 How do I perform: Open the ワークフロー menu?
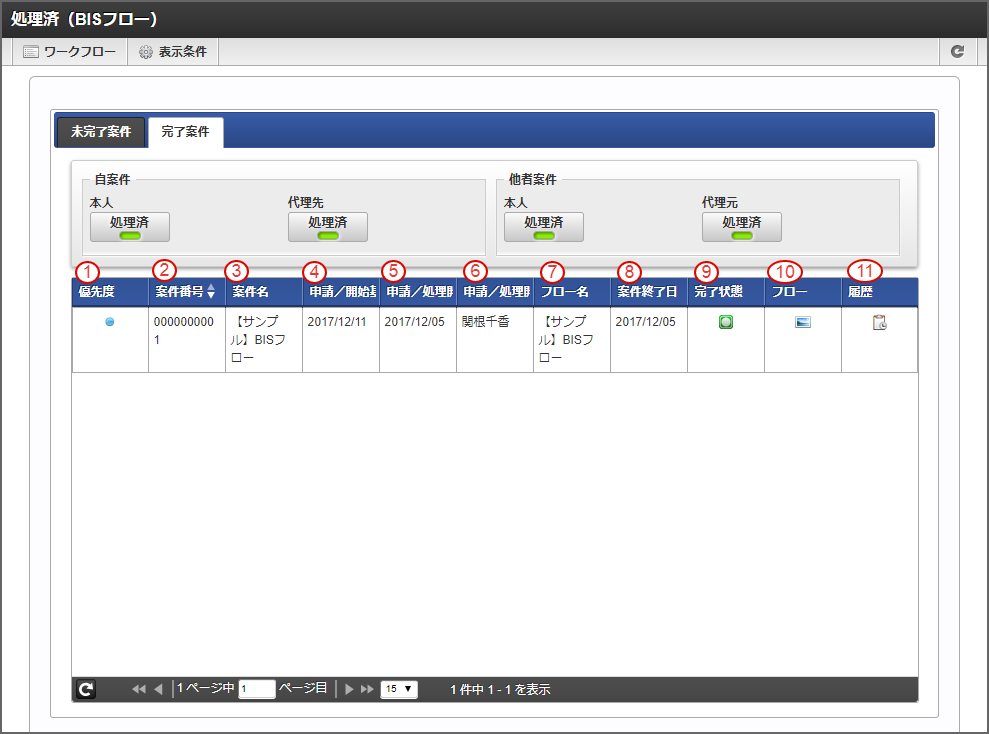(x=69, y=52)
